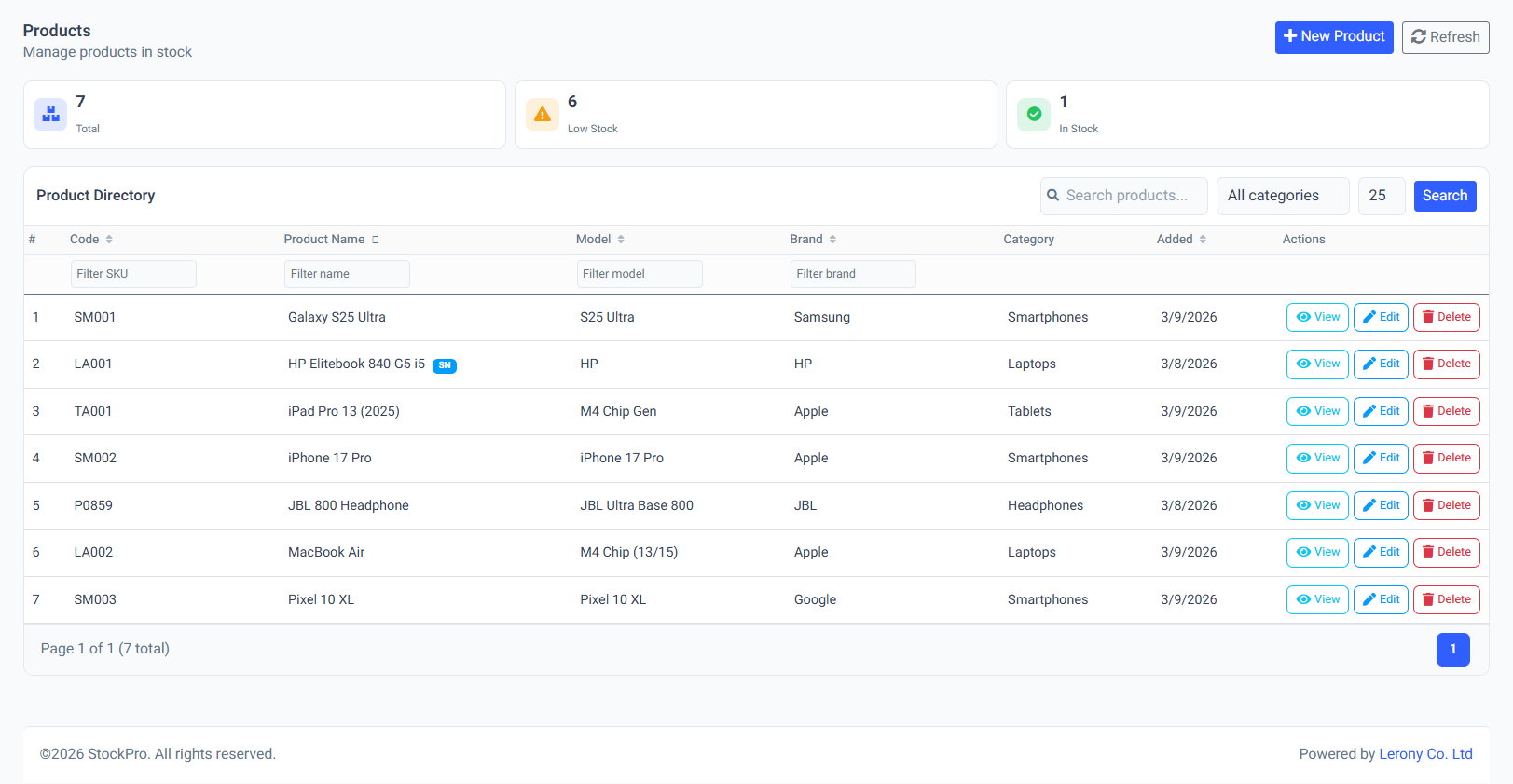
Task: Click the Tablets category cell
Action: point(1029,412)
